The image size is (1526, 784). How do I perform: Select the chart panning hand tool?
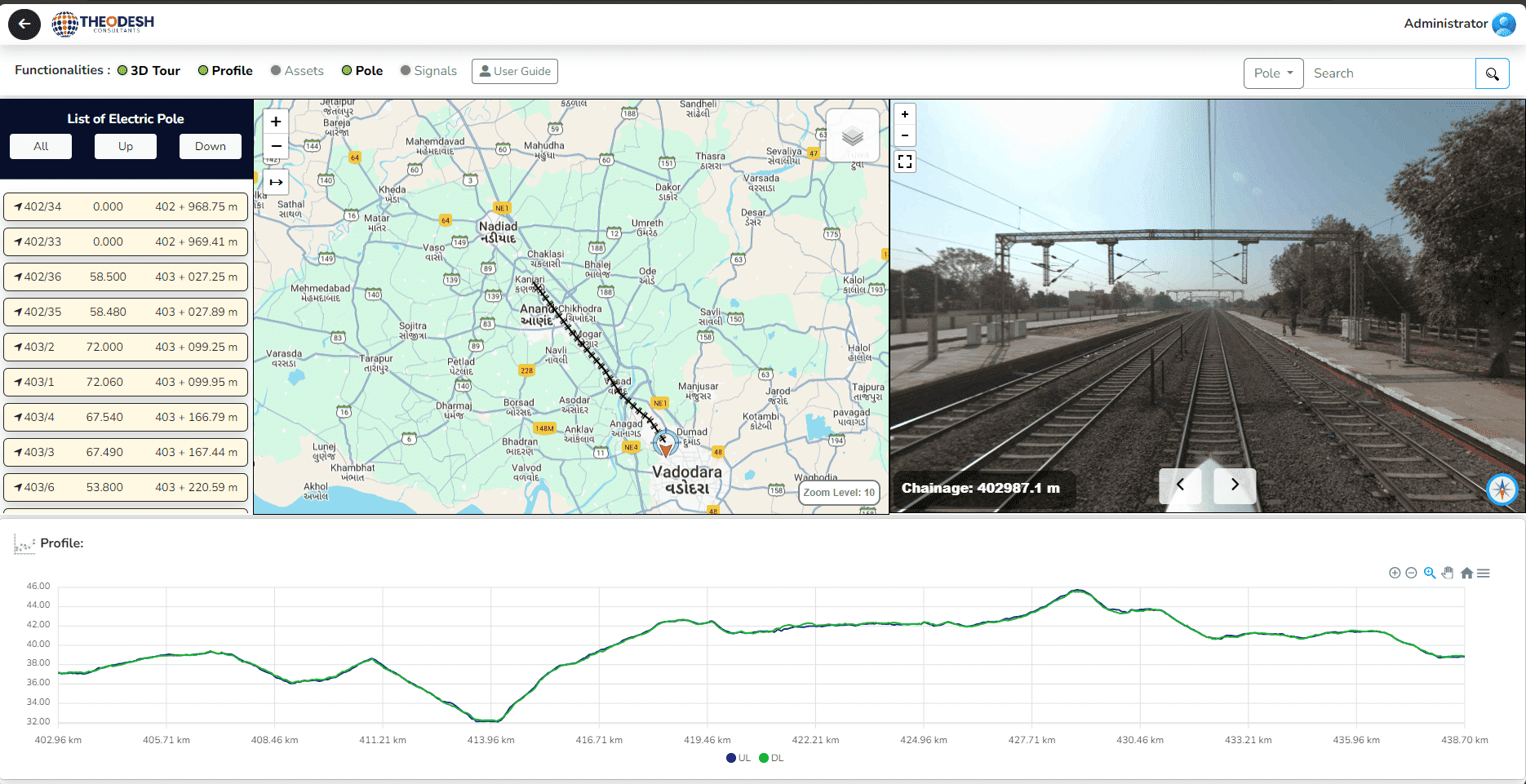1448,573
